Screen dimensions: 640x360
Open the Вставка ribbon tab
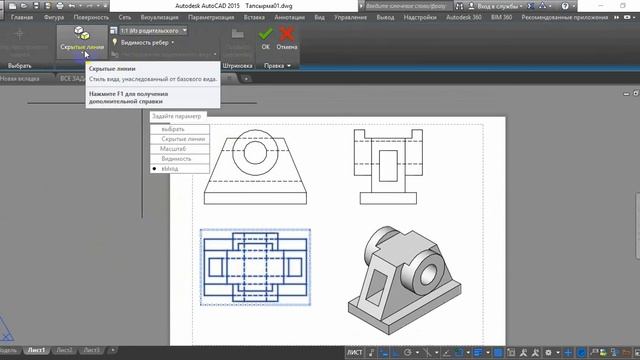pos(254,17)
